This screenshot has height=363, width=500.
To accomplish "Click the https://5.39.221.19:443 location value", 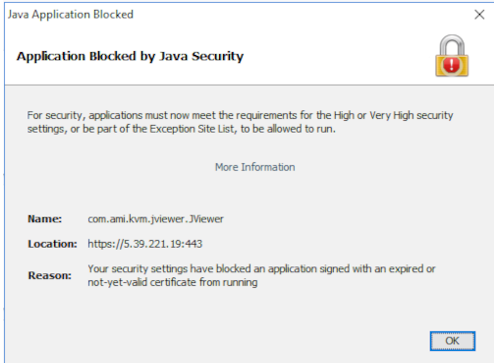I will 145,244.
